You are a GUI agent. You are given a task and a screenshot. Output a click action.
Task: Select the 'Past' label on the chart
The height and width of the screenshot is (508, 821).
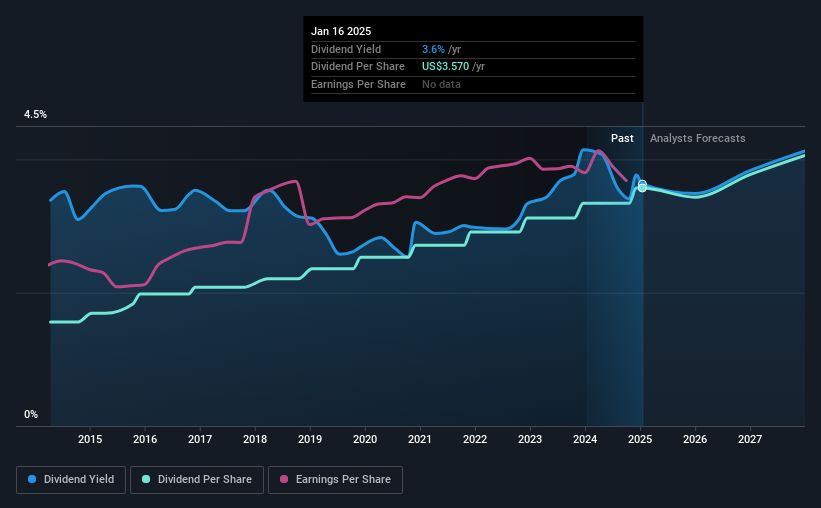622,138
